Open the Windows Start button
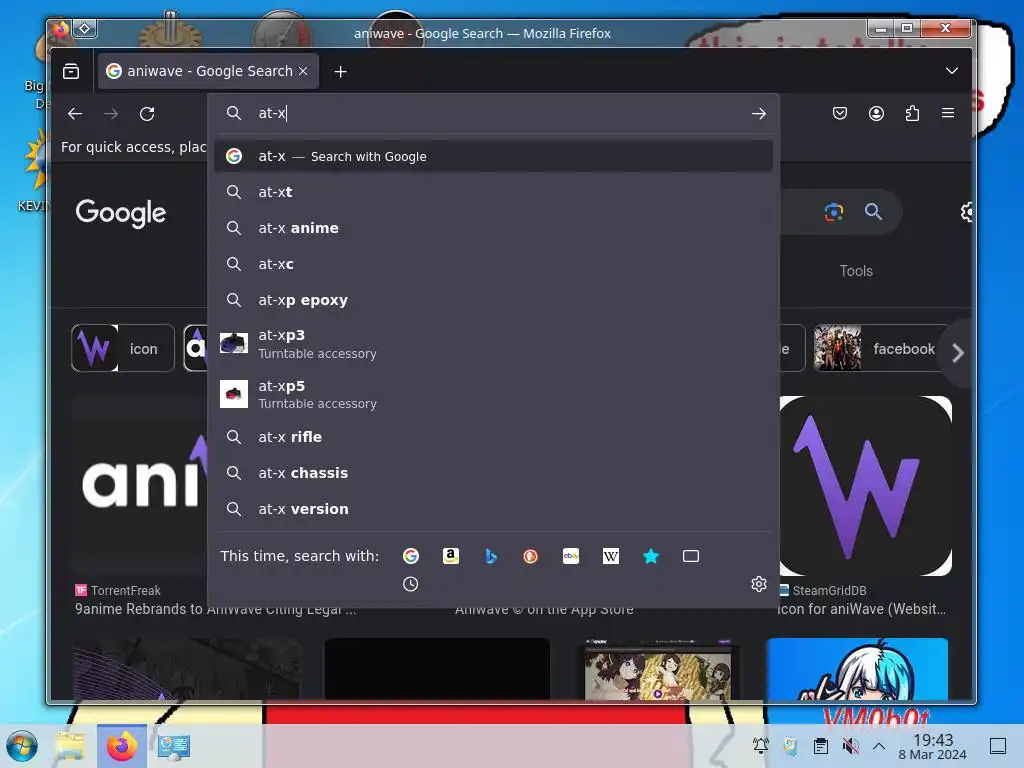This screenshot has height=768, width=1024. click(22, 746)
